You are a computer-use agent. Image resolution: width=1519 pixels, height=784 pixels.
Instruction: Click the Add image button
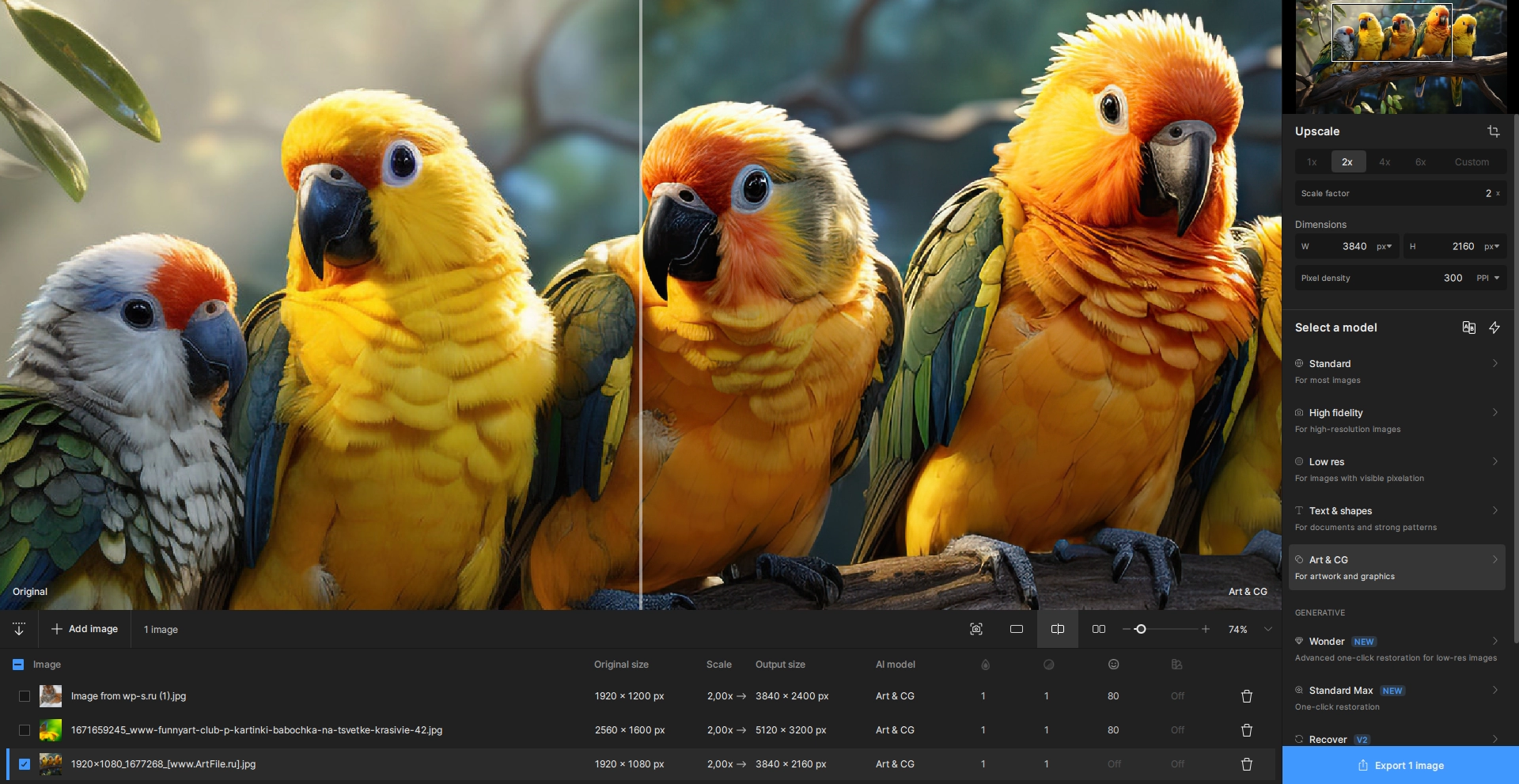pos(85,630)
